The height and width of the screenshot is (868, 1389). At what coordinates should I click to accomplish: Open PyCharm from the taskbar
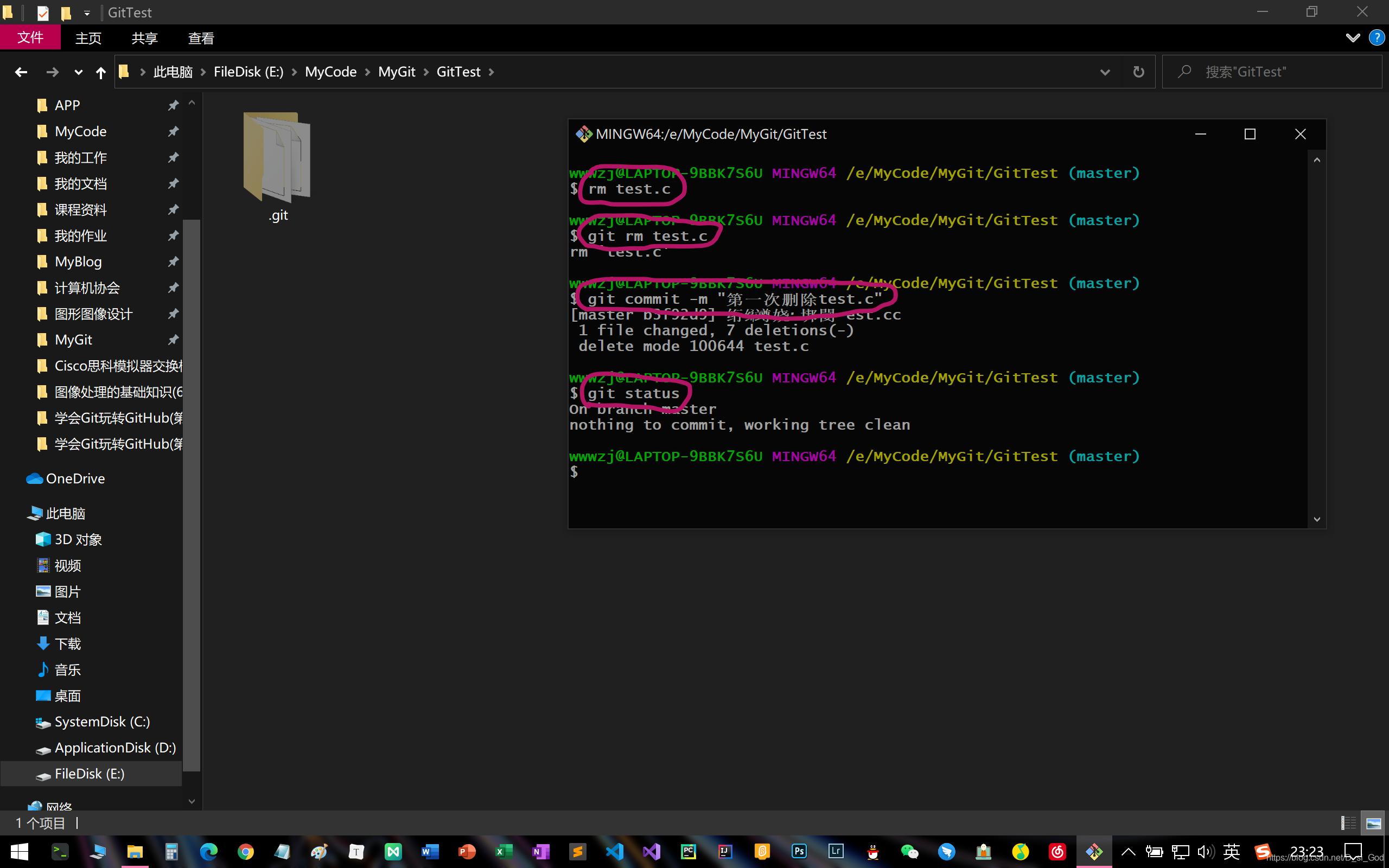pos(688,851)
